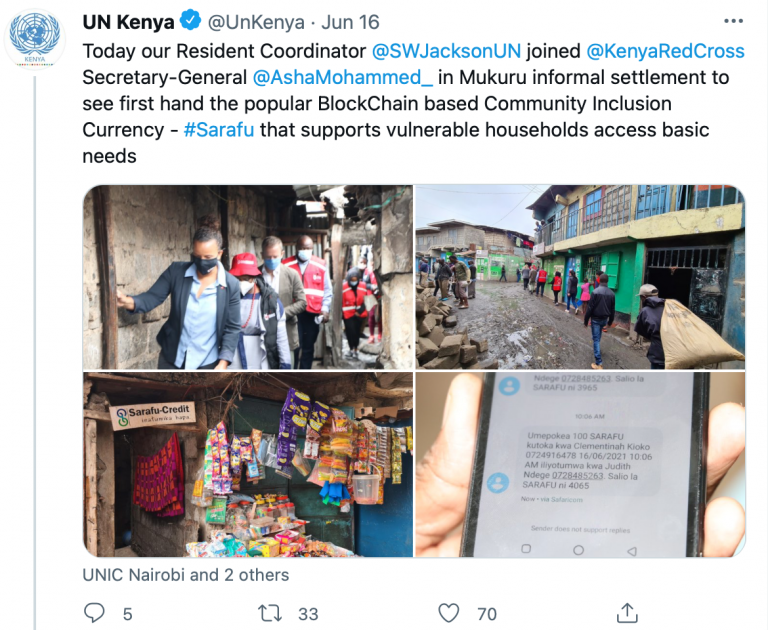
Task: View the phone SMS message photo
Action: pyautogui.click(x=580, y=464)
